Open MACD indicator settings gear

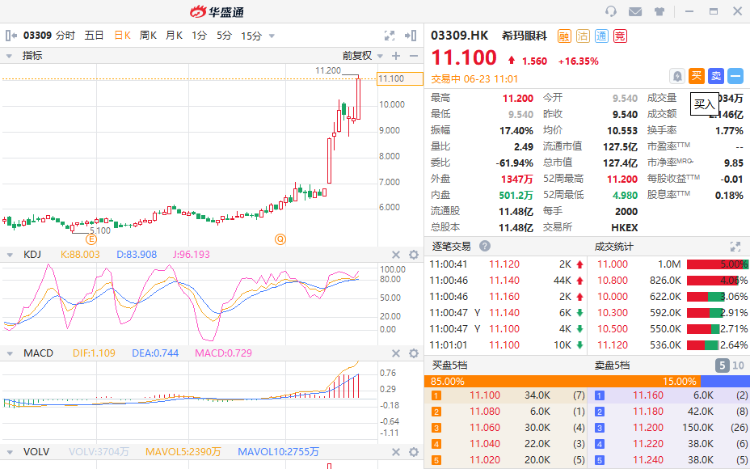pos(414,353)
